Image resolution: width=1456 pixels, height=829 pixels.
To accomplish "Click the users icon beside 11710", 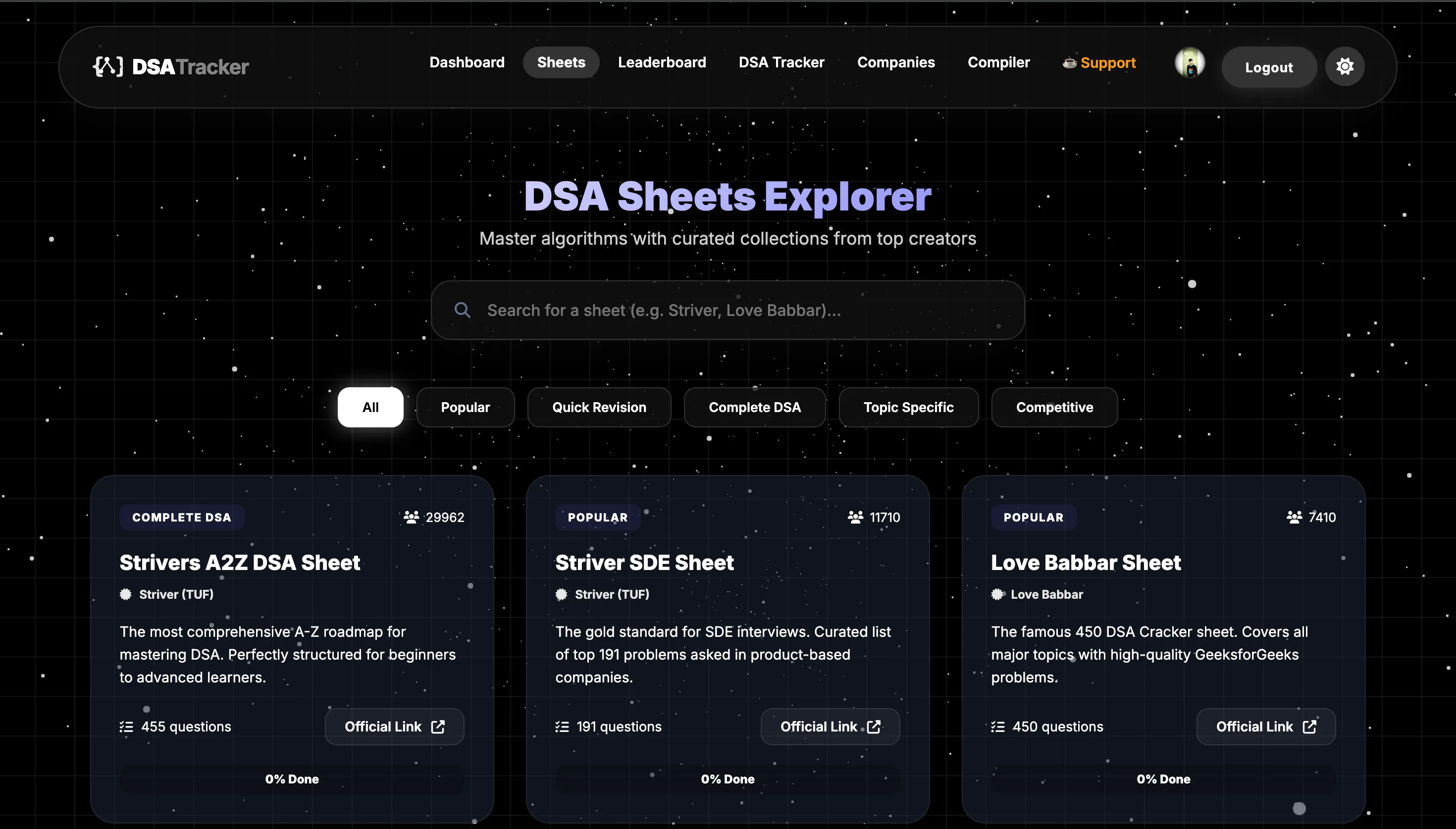I will [855, 517].
